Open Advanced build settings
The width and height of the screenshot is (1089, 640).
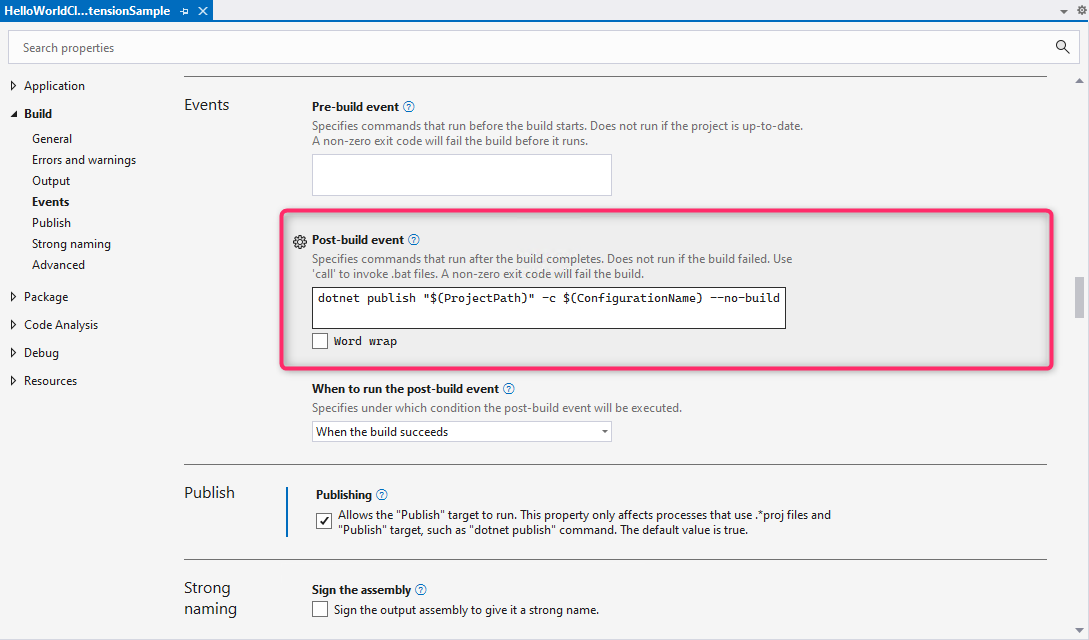(58, 264)
